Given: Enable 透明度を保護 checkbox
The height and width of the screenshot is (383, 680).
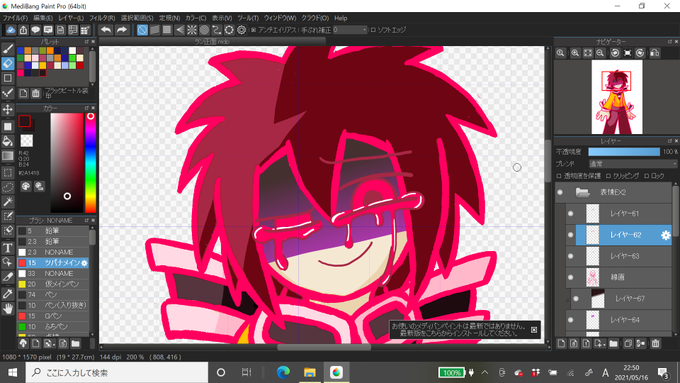Looking at the screenshot, I should (559, 176).
